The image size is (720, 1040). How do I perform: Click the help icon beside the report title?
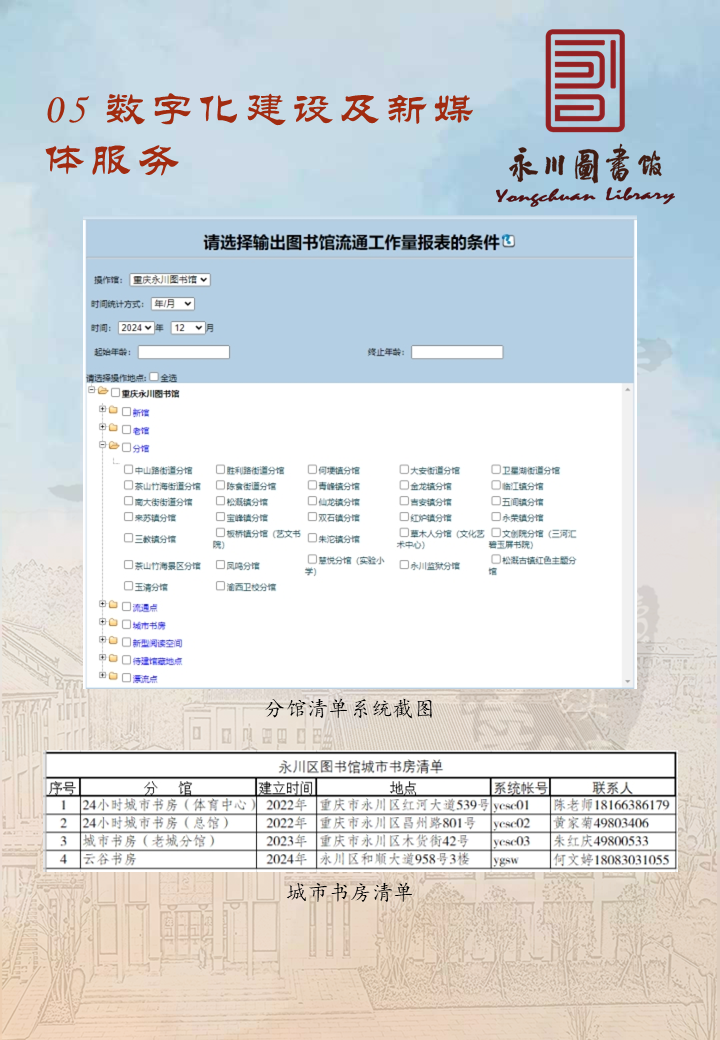click(508, 241)
